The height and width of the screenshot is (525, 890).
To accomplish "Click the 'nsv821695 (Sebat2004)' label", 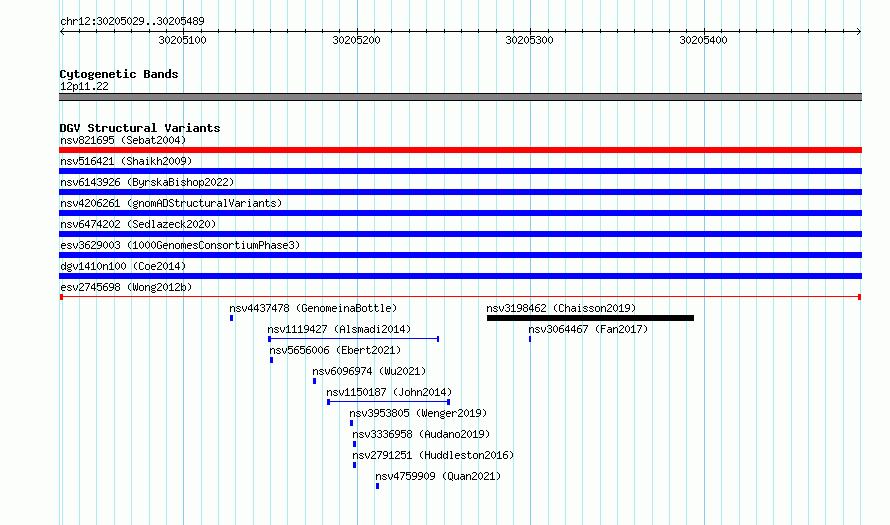I will [x=123, y=140].
